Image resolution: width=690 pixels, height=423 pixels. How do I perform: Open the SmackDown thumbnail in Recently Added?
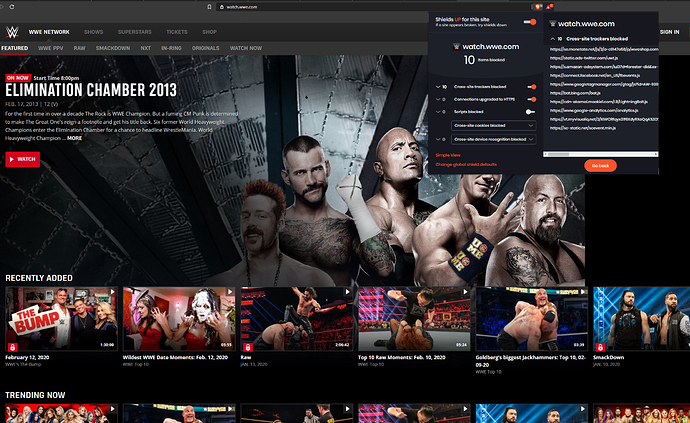pos(642,319)
